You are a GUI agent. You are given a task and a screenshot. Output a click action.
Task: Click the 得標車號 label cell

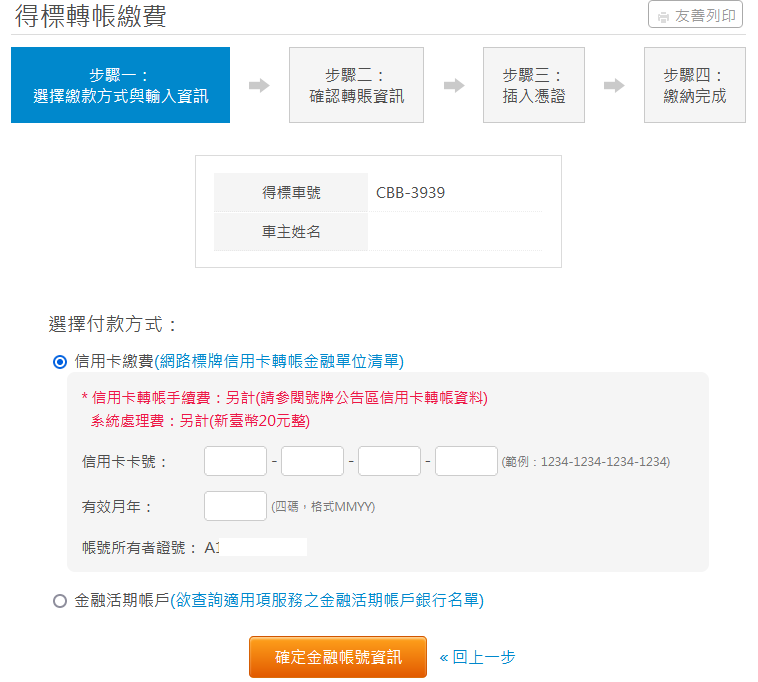pyautogui.click(x=291, y=192)
